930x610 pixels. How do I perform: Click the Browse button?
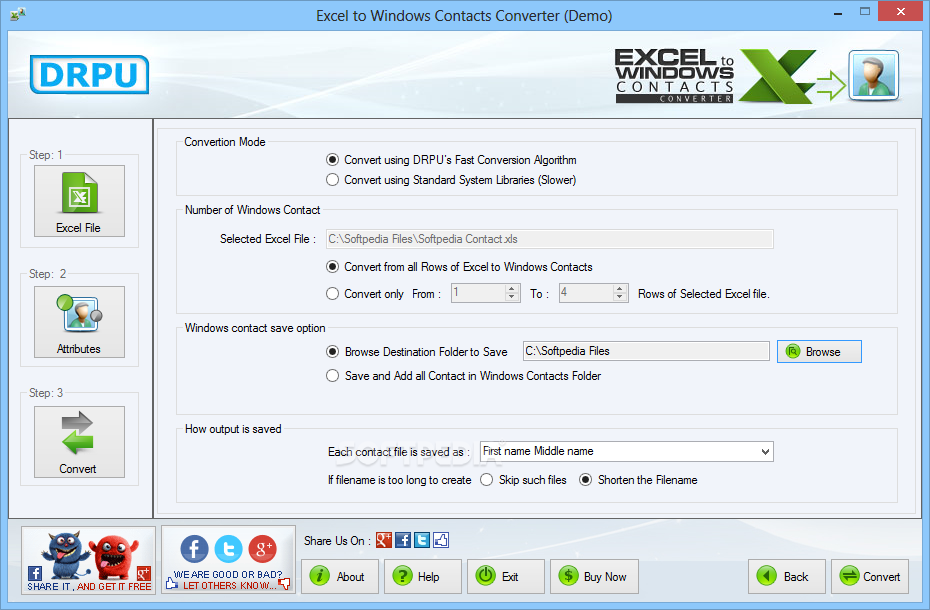(x=819, y=351)
